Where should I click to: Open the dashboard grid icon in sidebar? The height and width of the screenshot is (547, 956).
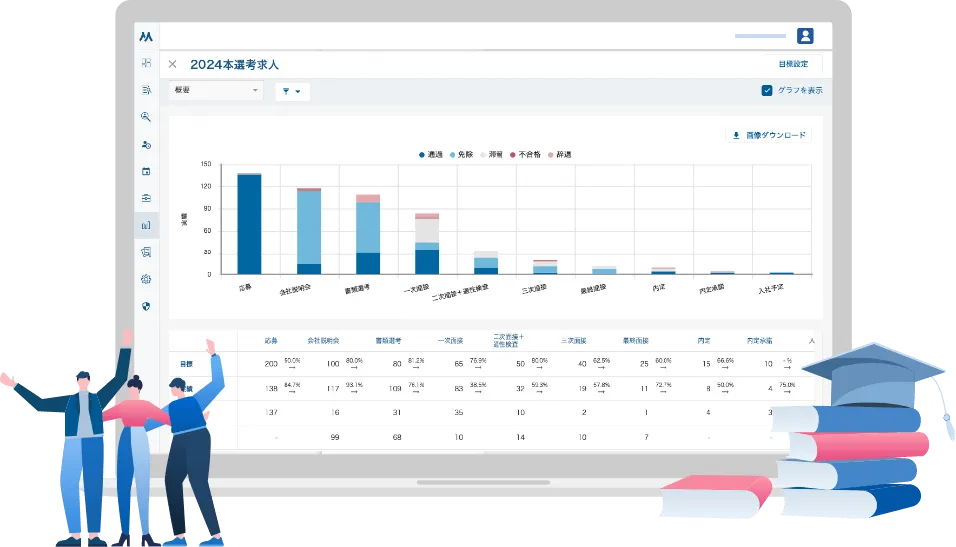146,63
